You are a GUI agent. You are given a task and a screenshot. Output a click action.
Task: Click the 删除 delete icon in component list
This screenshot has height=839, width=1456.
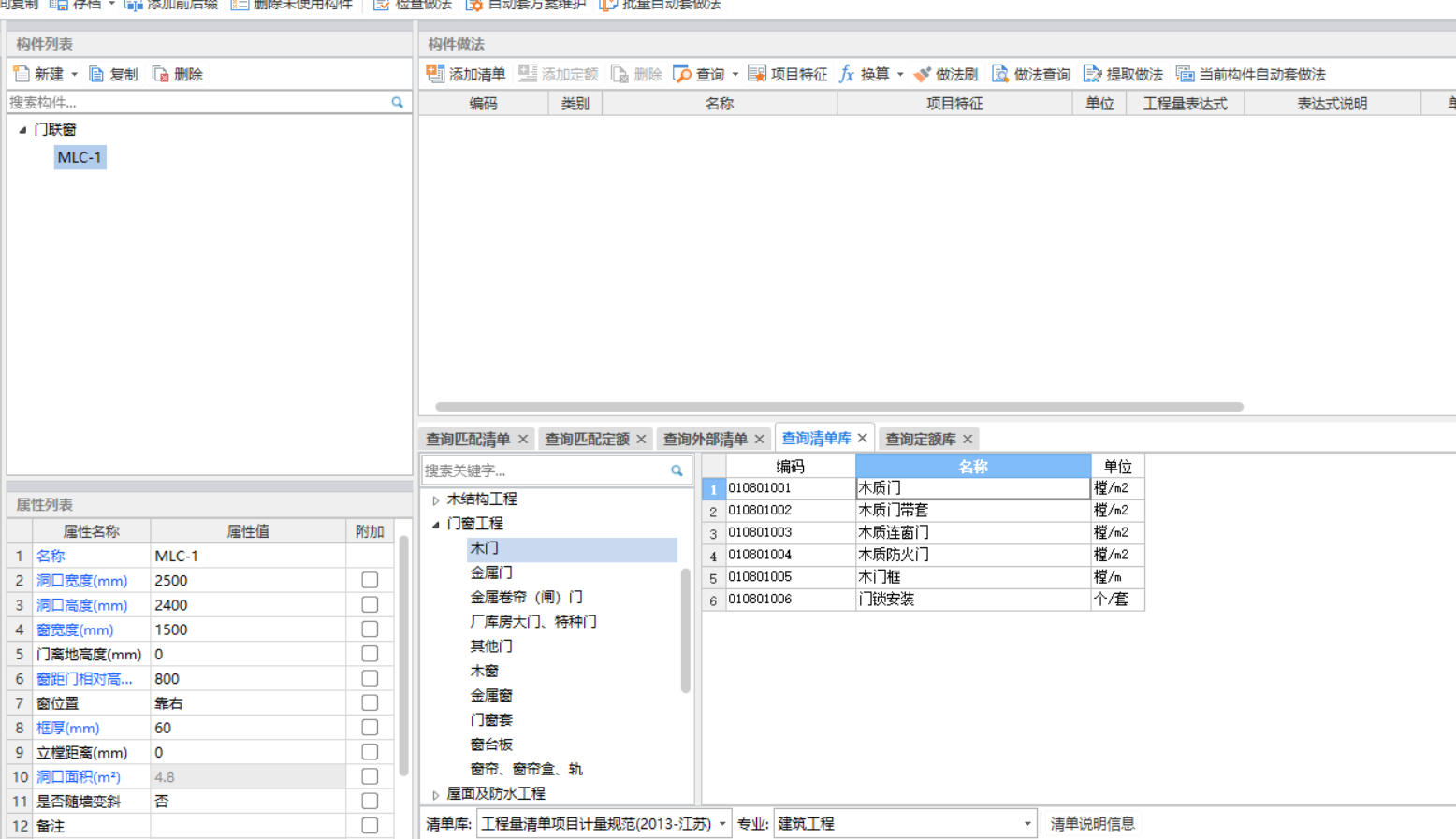[161, 74]
